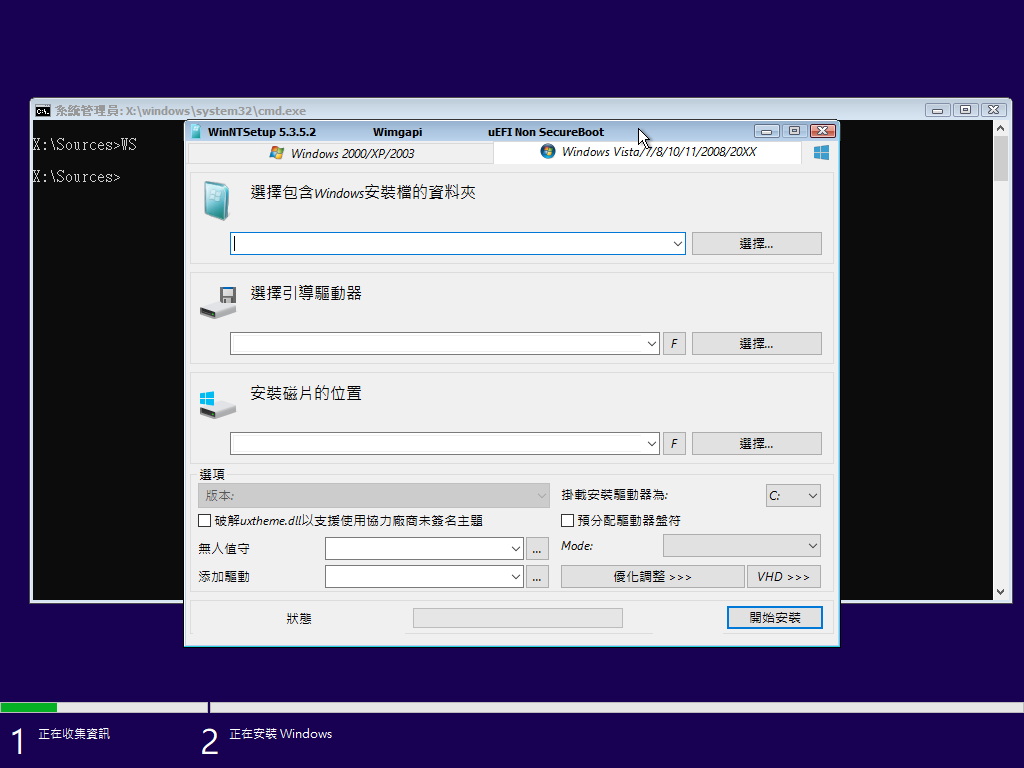This screenshot has width=1024, height=768.
Task: Click the 正在安裝 Windows step label
Action: tap(281, 734)
